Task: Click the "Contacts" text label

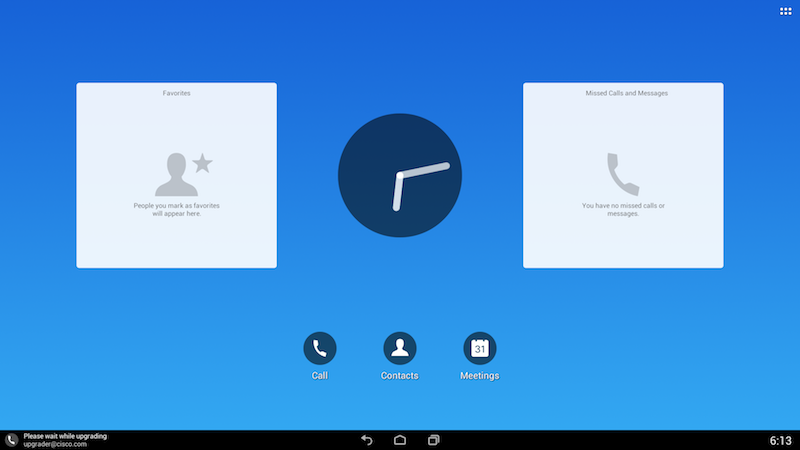Action: click(x=400, y=376)
